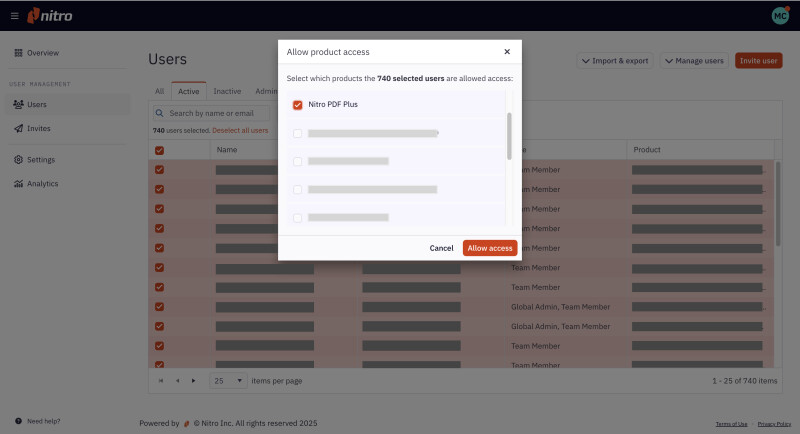800x434 pixels.
Task: Toggle the select-all checkbox in table header
Action: 159,150
